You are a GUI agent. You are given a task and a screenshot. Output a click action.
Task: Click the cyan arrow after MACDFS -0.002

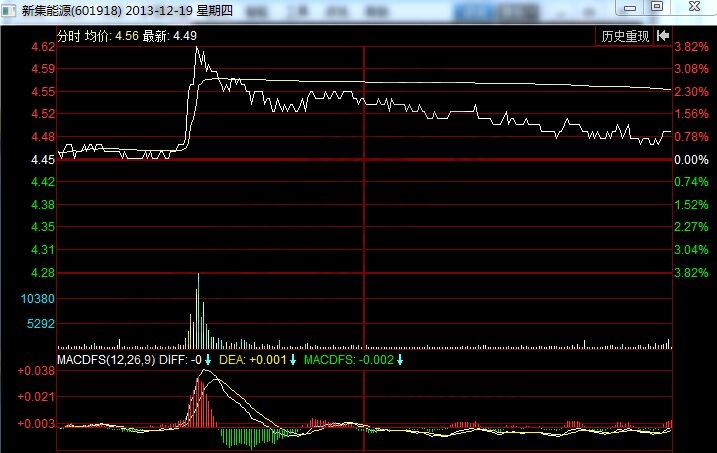point(400,360)
